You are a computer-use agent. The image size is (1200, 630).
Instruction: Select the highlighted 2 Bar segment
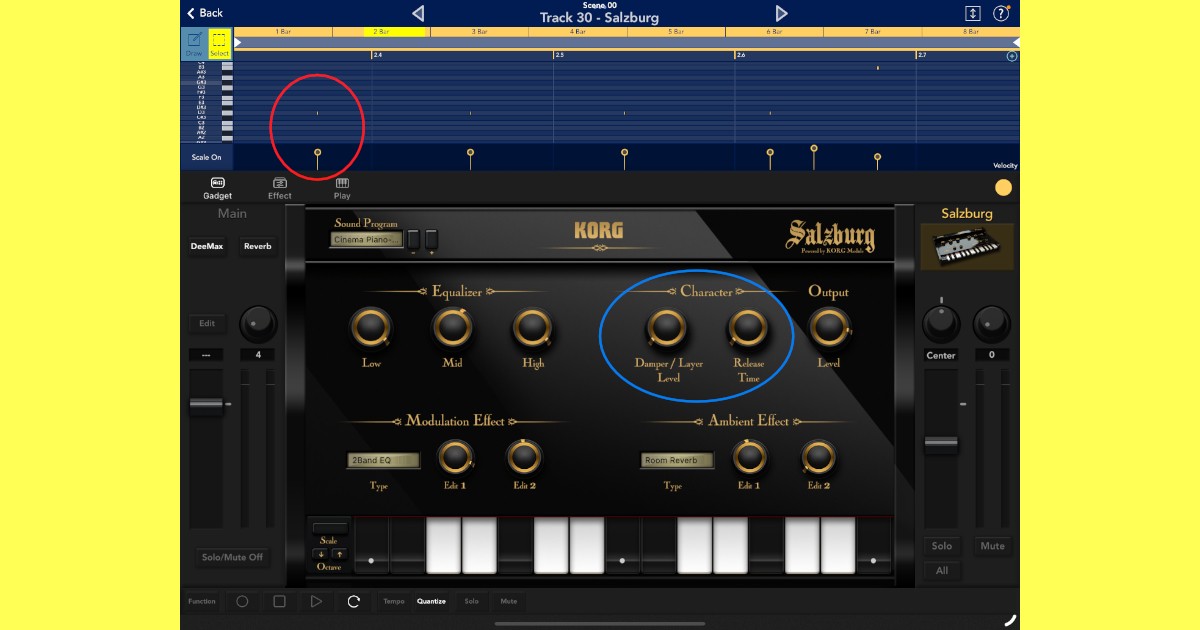pyautogui.click(x=381, y=32)
